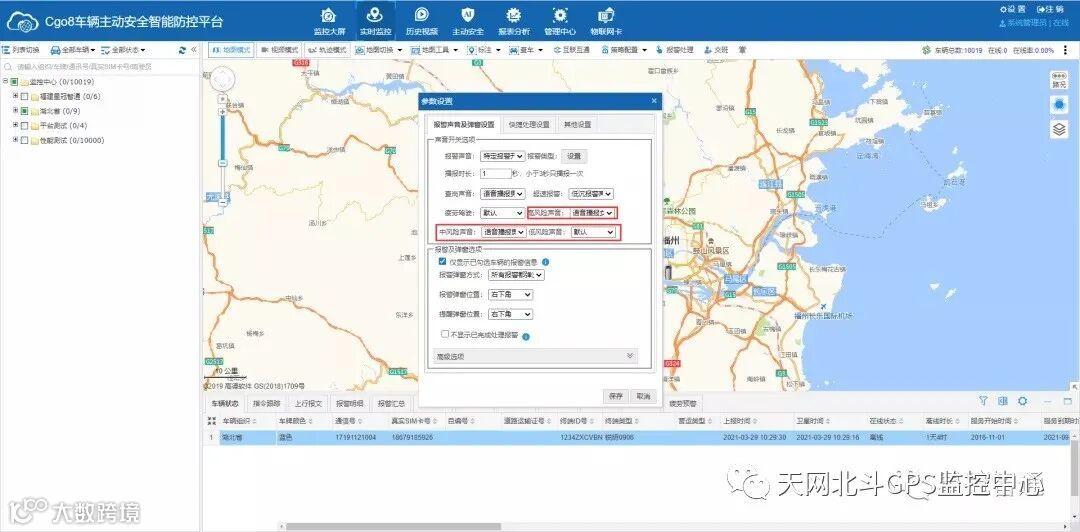The width and height of the screenshot is (1080, 532).
Task: Switch to 快捷处理设置 tab
Action: (x=528, y=125)
